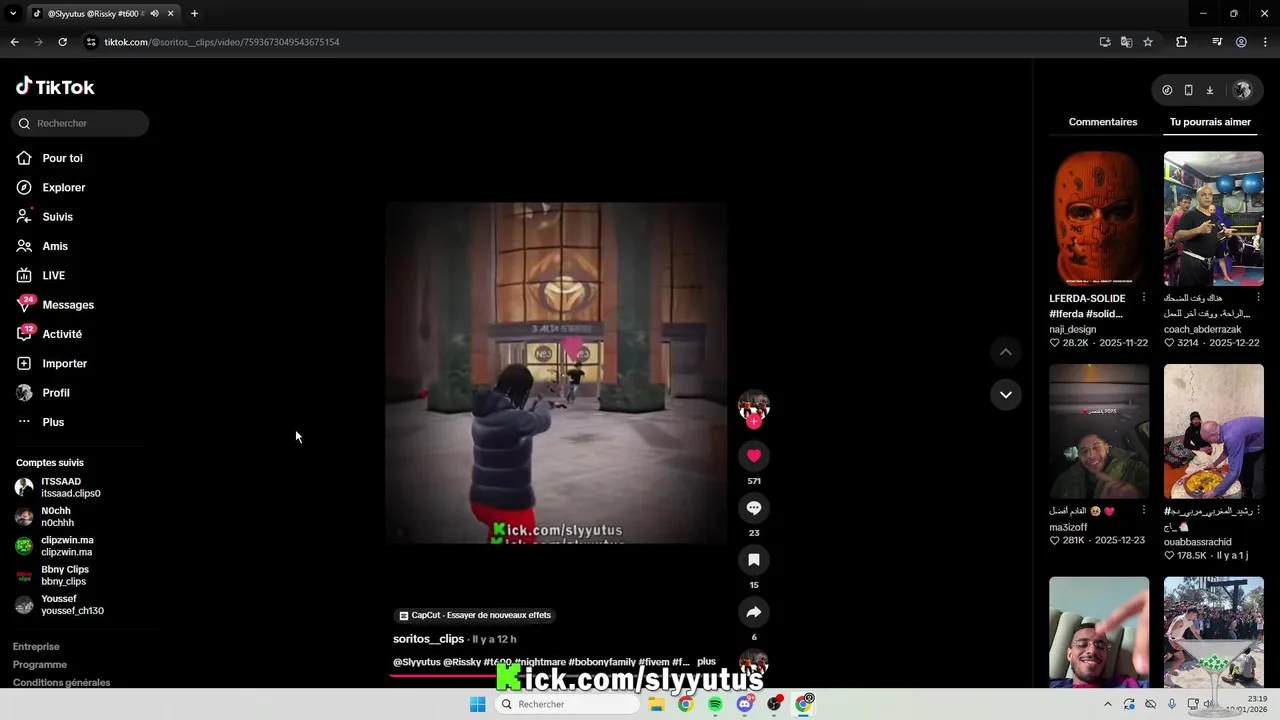Open a new browser tab with plus
The image size is (1280, 720).
point(194,14)
